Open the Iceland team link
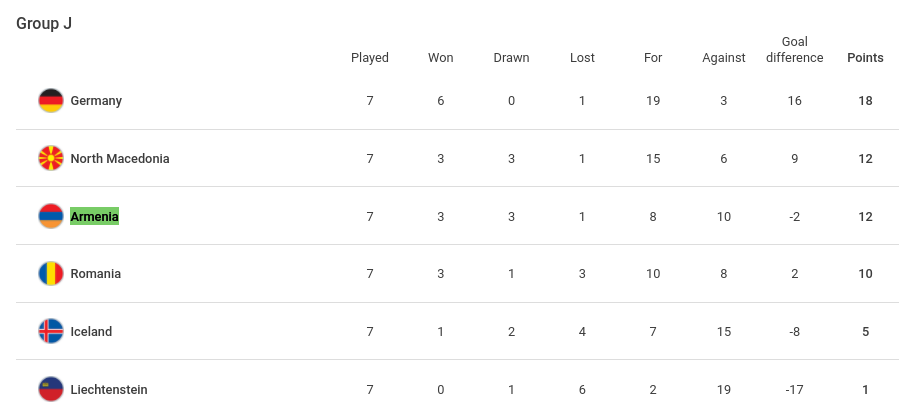The width and height of the screenshot is (899, 415). (x=91, y=331)
